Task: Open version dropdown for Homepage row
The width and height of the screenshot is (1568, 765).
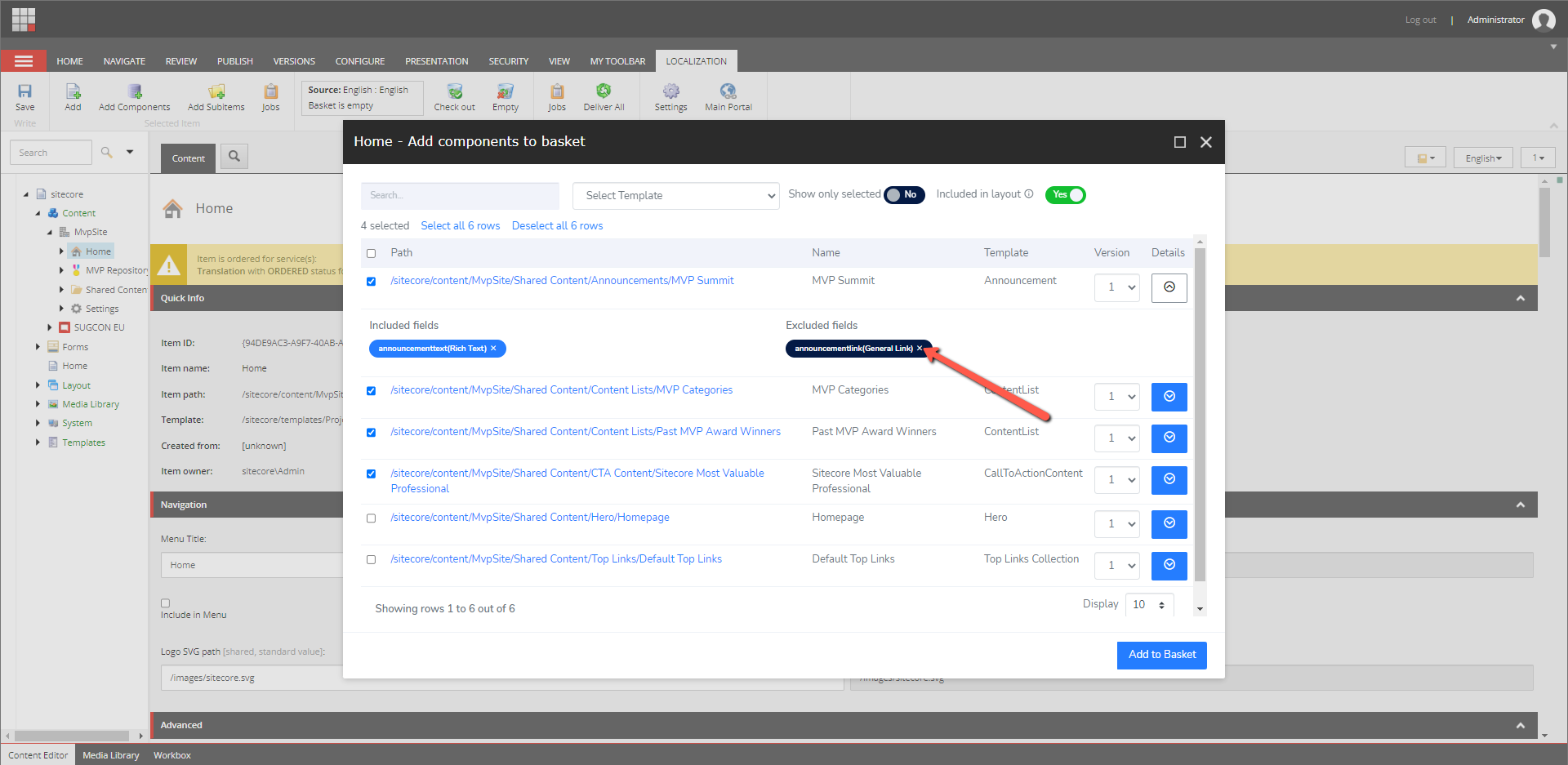Action: [1117, 524]
